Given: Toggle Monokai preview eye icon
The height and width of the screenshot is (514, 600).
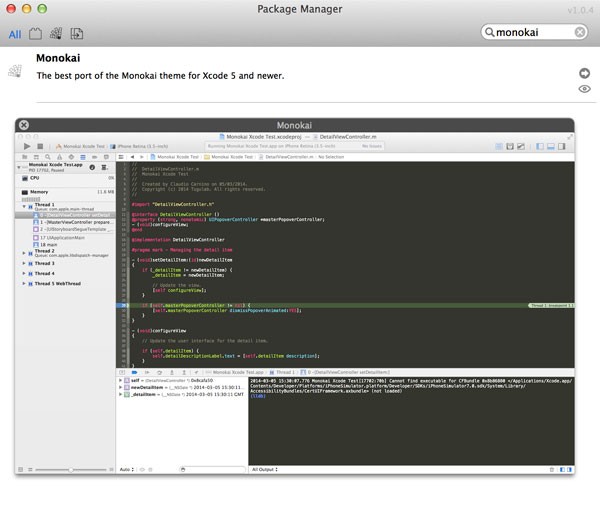Looking at the screenshot, I should click(x=584, y=89).
